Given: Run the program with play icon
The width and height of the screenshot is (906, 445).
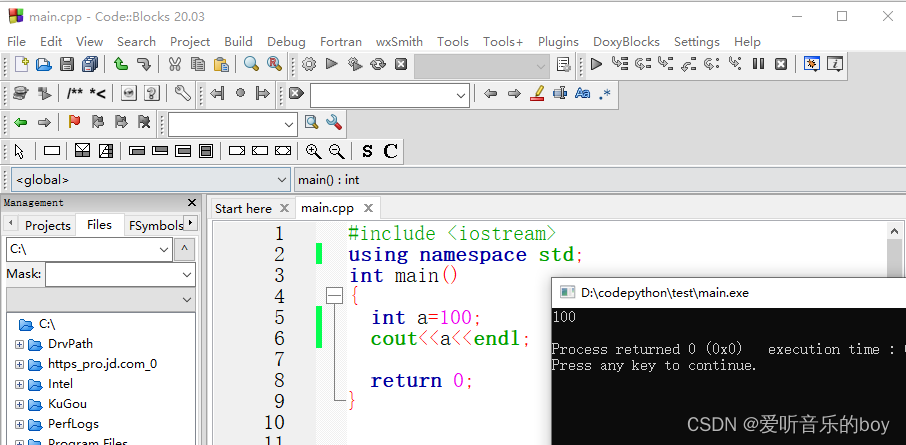Looking at the screenshot, I should coord(332,64).
